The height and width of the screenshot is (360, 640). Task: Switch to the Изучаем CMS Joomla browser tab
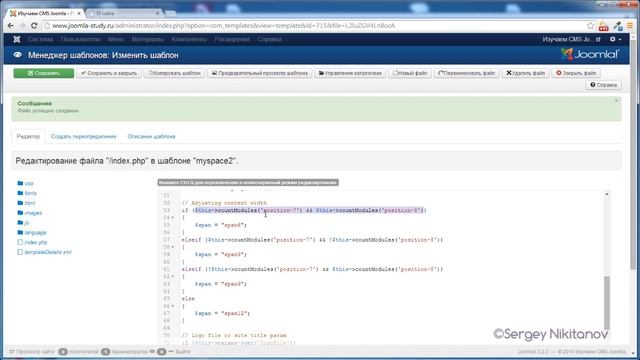pos(43,13)
